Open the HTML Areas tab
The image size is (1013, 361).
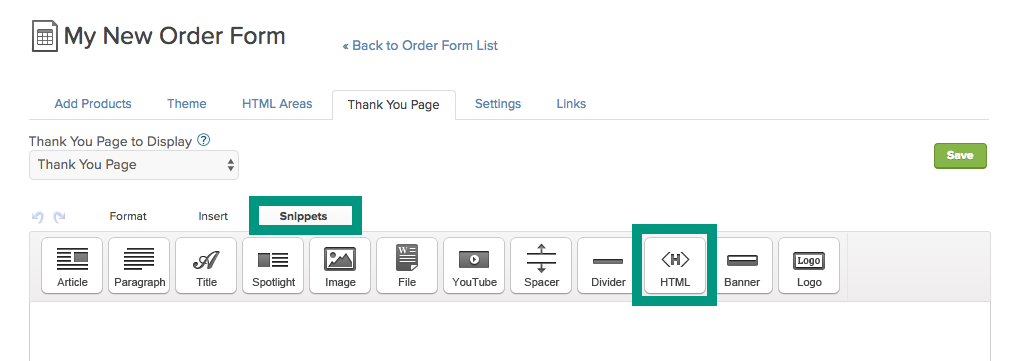[x=277, y=104]
